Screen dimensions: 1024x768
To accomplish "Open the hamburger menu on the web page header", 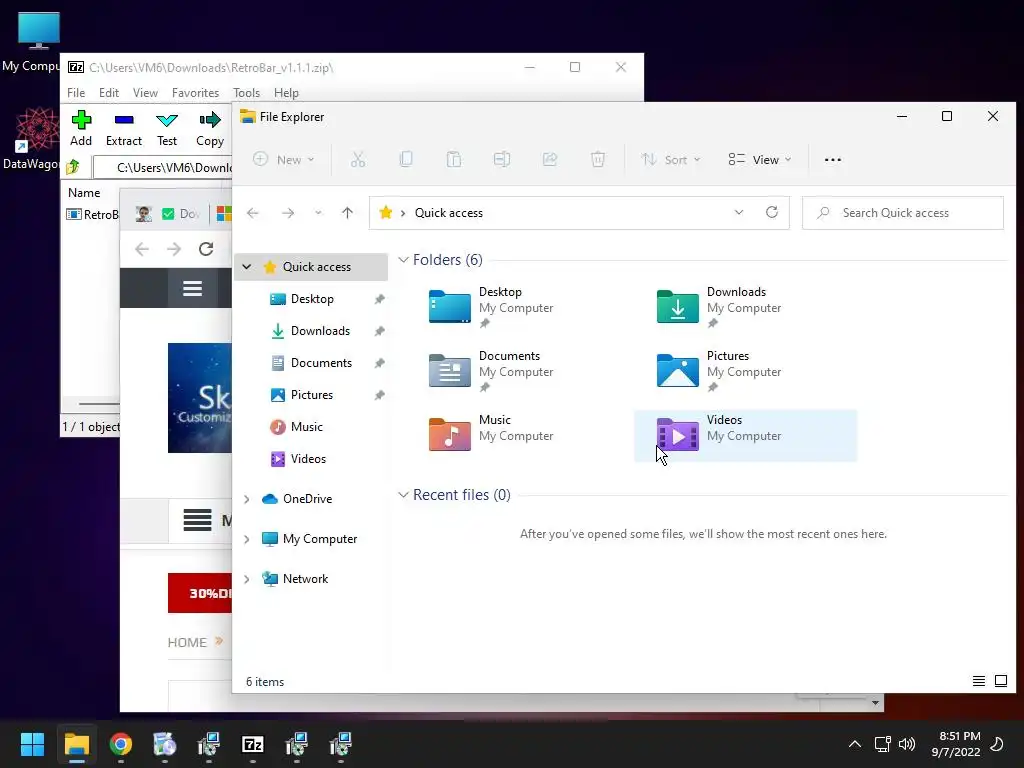I will coord(192,288).
